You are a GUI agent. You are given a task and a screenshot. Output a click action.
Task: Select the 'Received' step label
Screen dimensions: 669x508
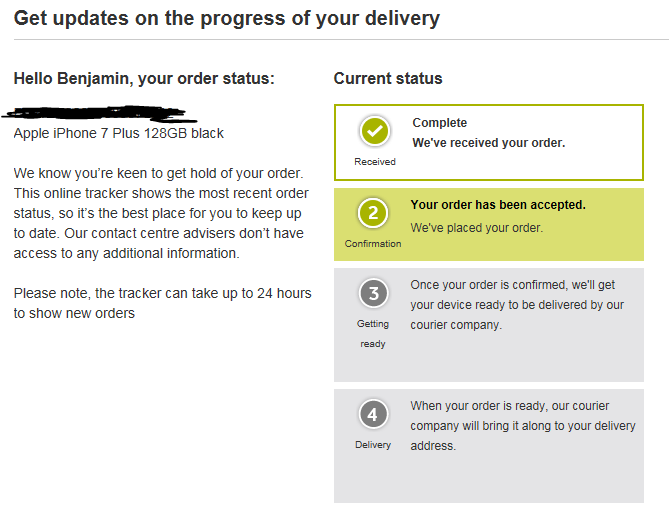point(374,161)
